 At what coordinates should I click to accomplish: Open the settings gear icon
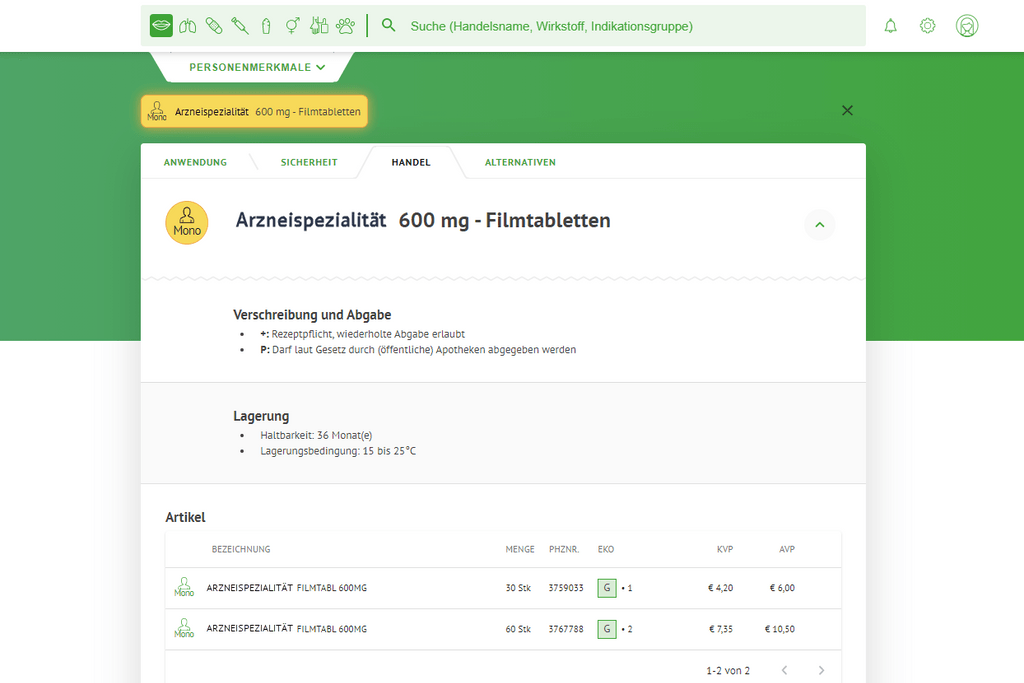(927, 25)
